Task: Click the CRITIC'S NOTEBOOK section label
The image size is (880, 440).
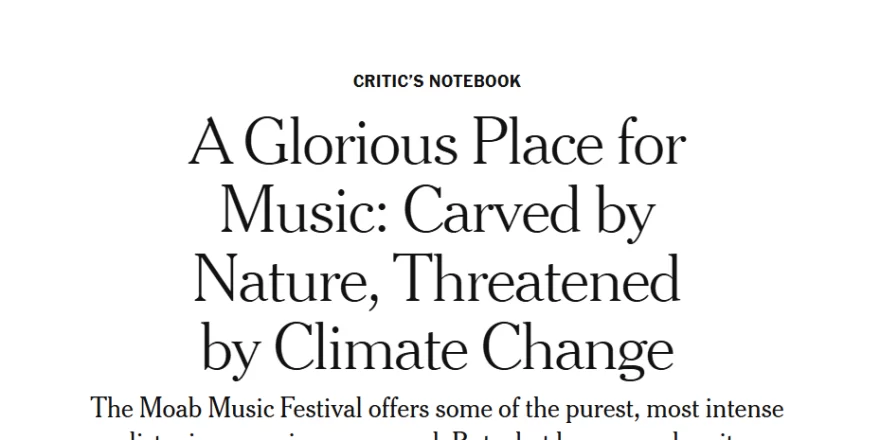Action: (x=437, y=81)
